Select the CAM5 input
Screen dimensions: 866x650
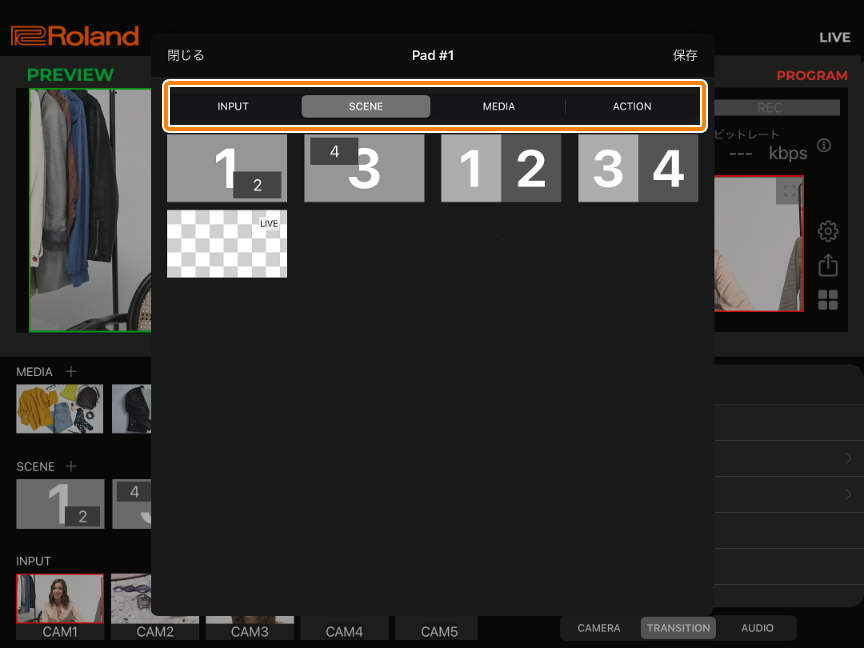439,628
